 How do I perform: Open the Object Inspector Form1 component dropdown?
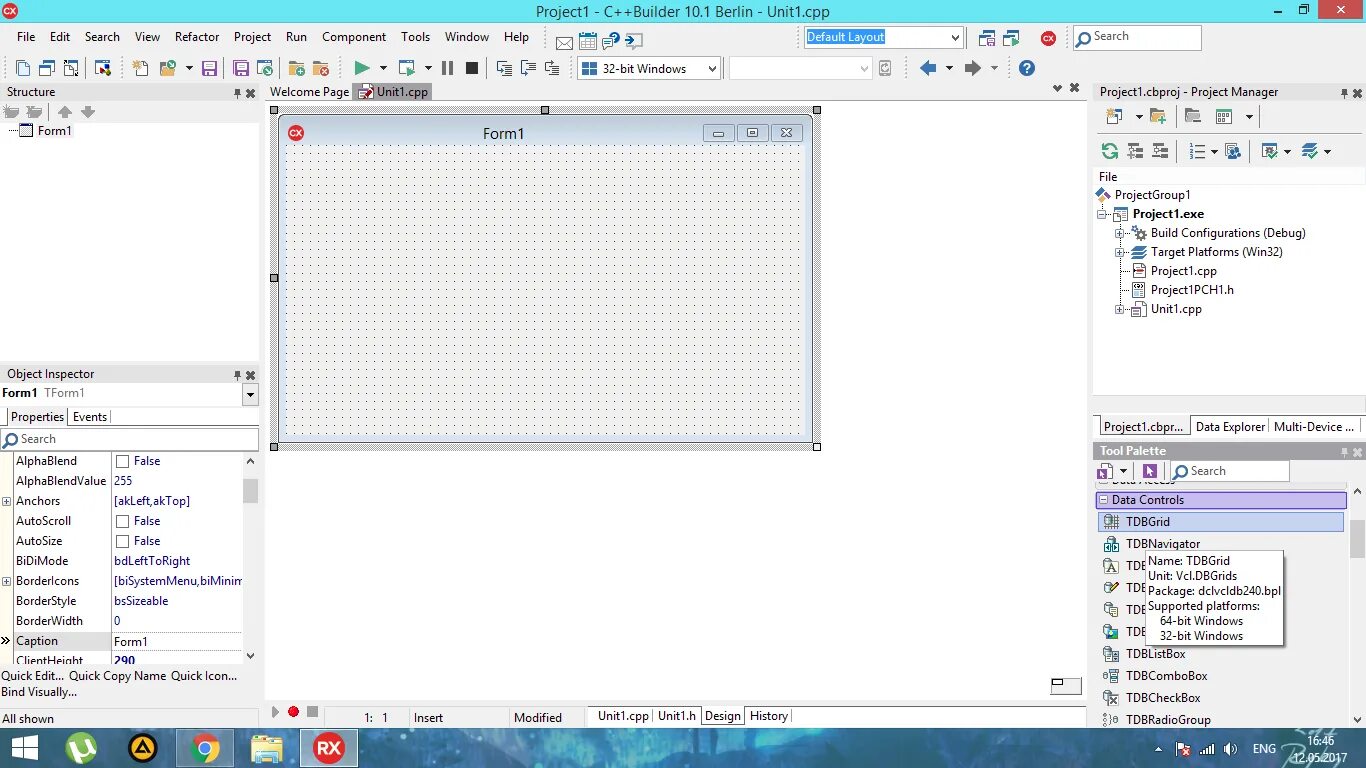[x=250, y=394]
